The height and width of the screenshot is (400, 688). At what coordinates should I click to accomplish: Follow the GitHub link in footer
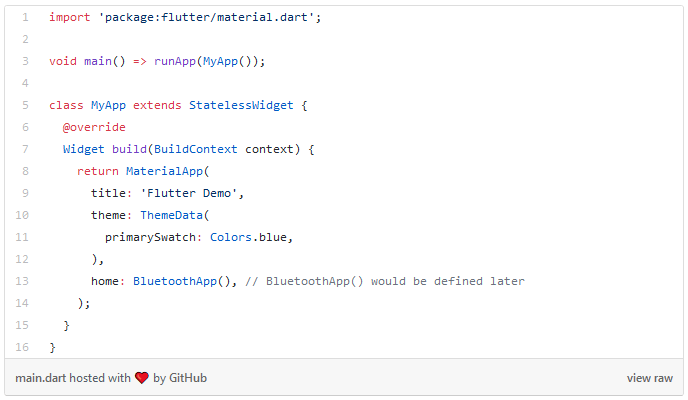point(188,378)
